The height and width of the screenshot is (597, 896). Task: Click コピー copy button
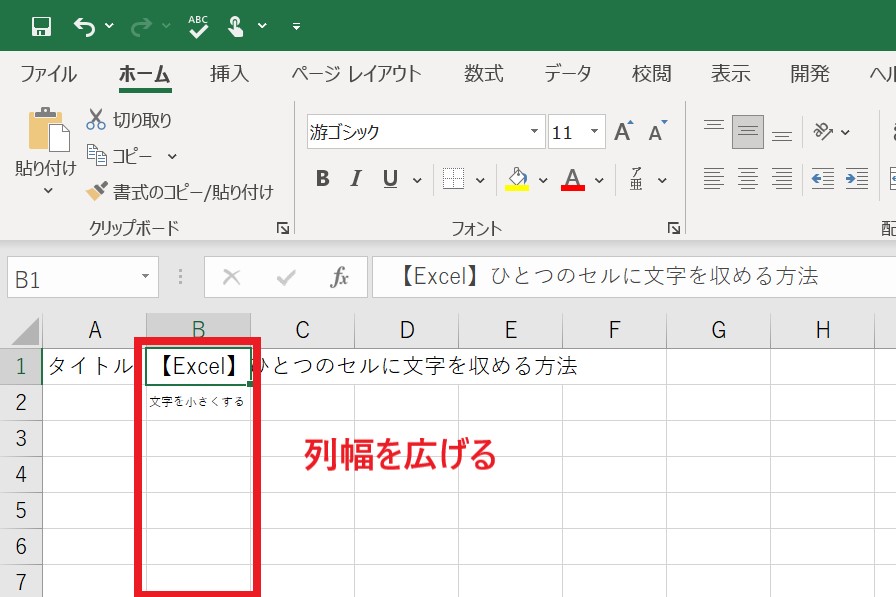(x=120, y=156)
